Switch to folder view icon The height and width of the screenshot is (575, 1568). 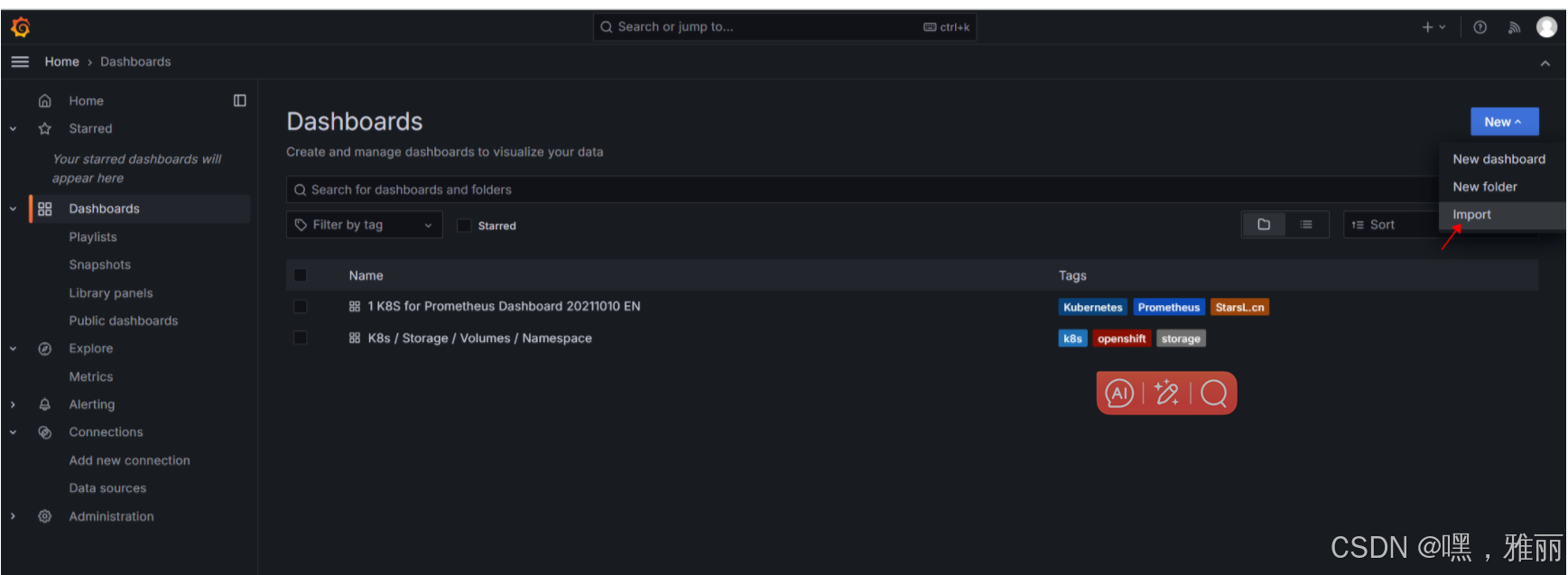point(1264,225)
